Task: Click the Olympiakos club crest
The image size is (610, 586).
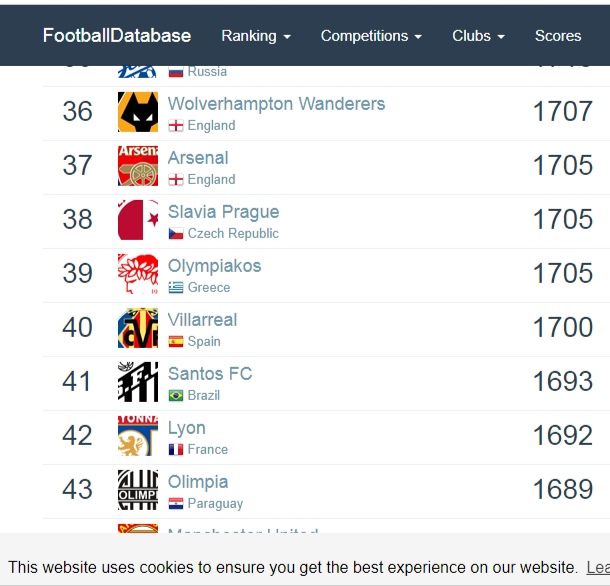Action: click(x=138, y=274)
